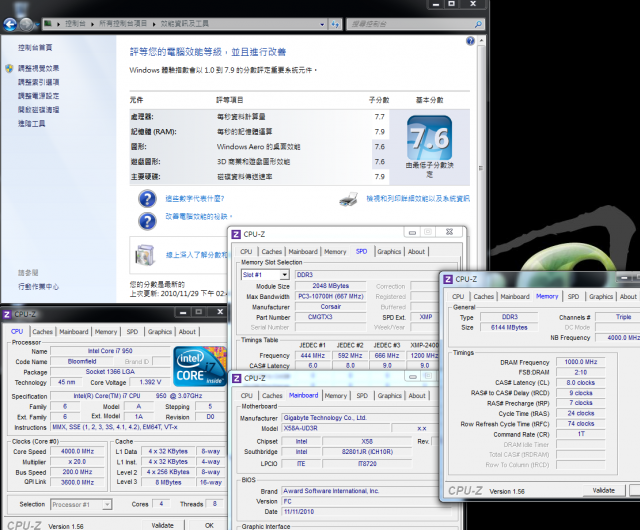
Task: Open the address bar history dropdown arrow
Action: pyautogui.click(x=322, y=24)
